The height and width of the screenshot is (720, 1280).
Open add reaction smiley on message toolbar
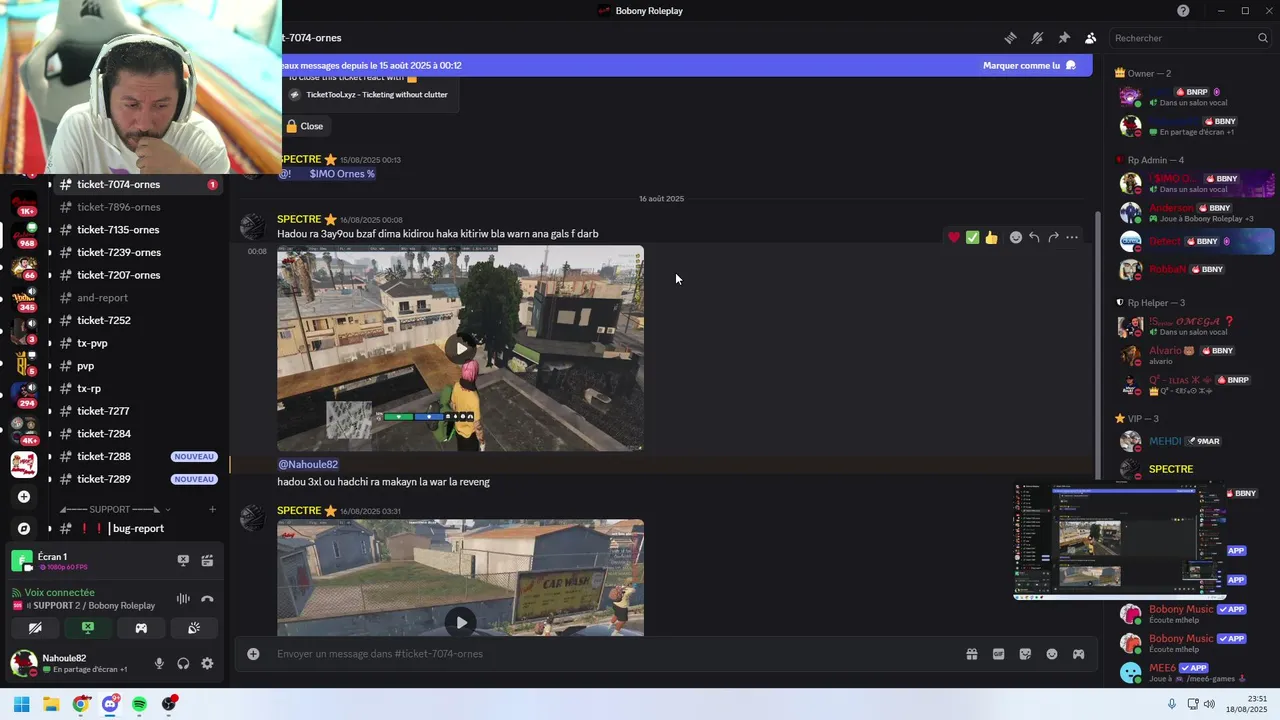pyautogui.click(x=1016, y=237)
